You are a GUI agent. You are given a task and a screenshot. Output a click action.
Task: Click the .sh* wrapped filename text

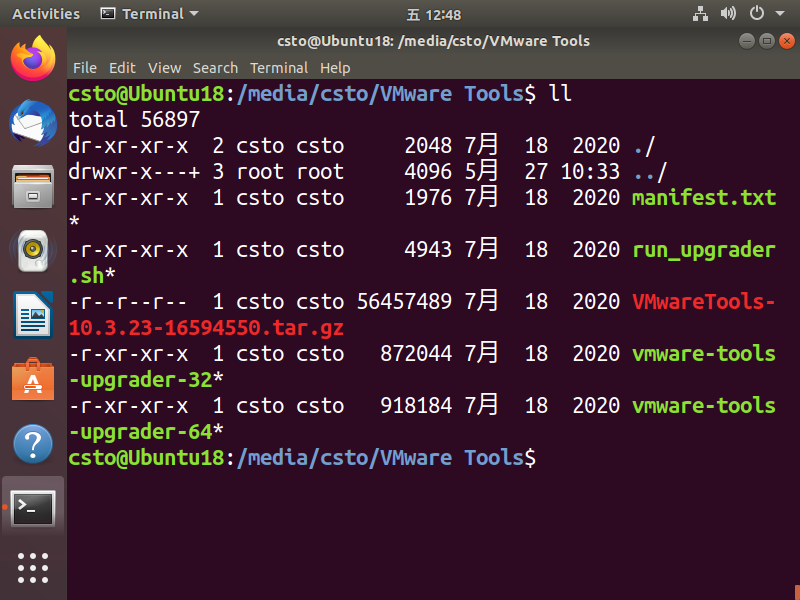point(92,276)
